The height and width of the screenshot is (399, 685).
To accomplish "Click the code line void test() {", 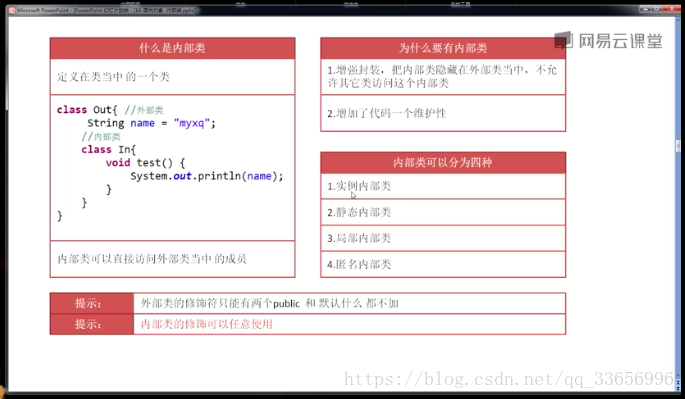I will click(145, 163).
